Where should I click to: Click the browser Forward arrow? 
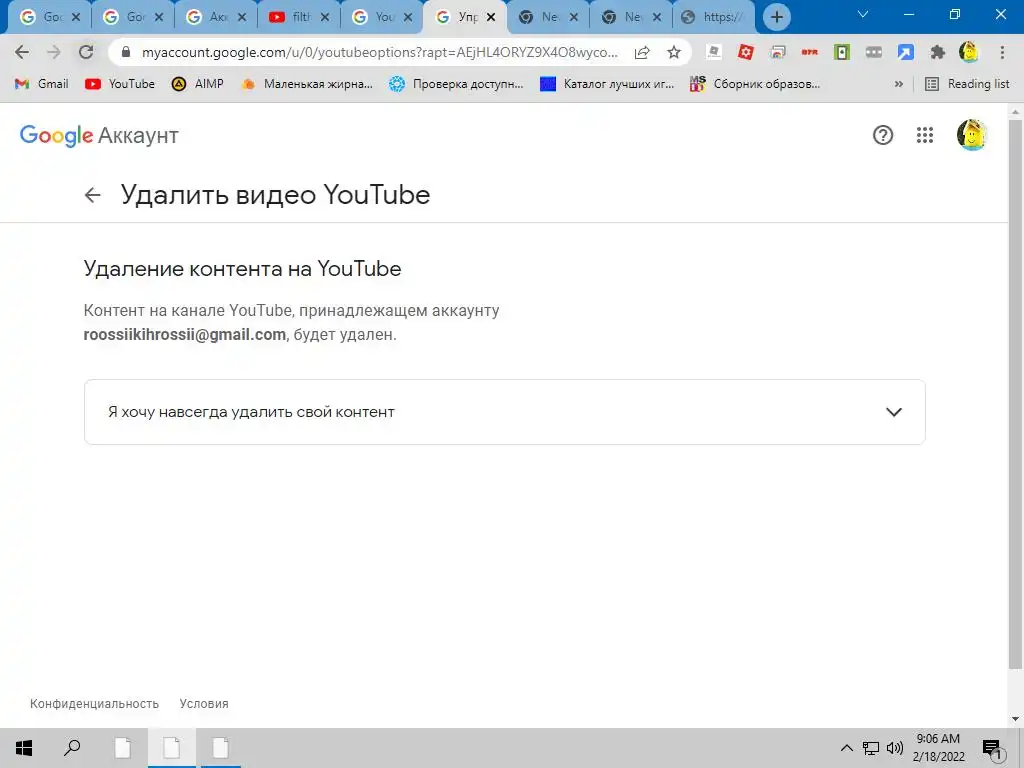[x=54, y=52]
